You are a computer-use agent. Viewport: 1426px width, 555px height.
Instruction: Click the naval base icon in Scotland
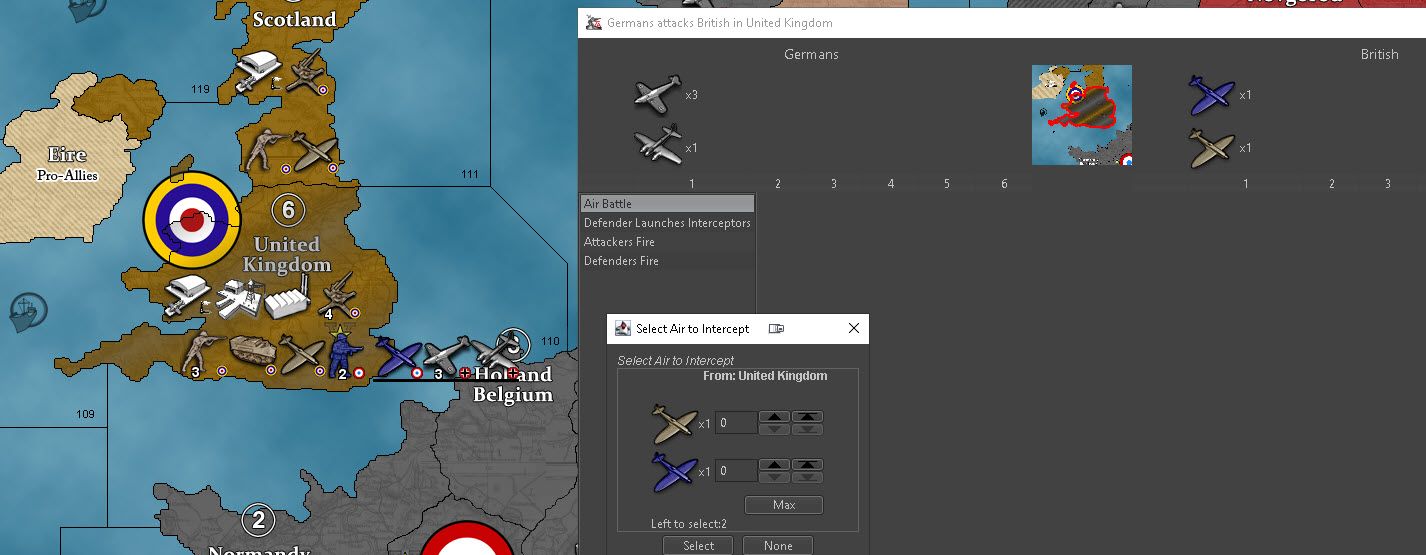pyautogui.click(x=256, y=69)
